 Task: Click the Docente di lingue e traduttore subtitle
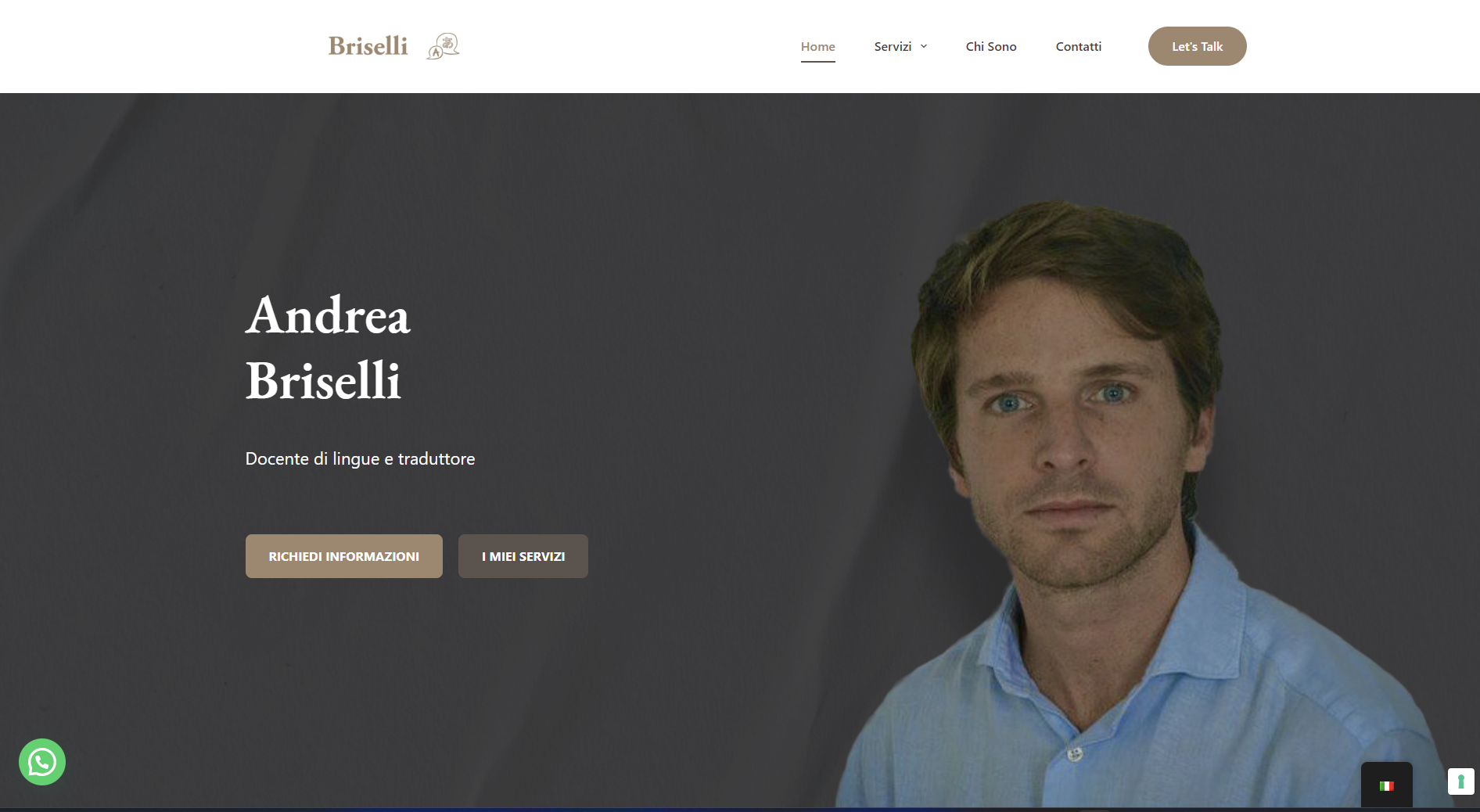[360, 458]
